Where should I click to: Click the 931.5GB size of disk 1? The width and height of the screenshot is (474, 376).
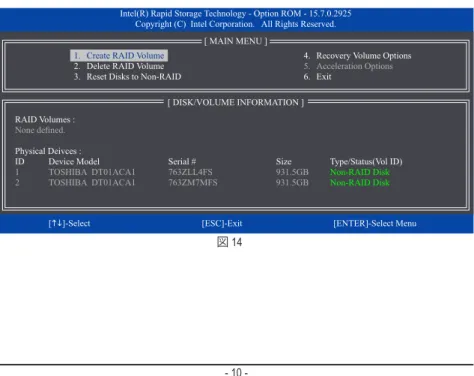292,172
